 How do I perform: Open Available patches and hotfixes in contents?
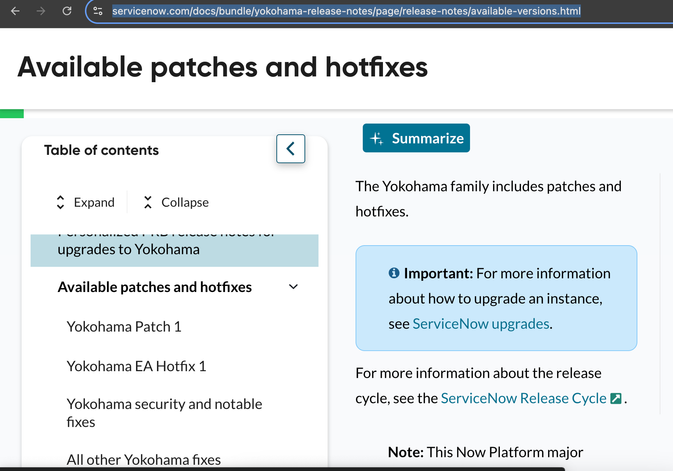coord(155,287)
